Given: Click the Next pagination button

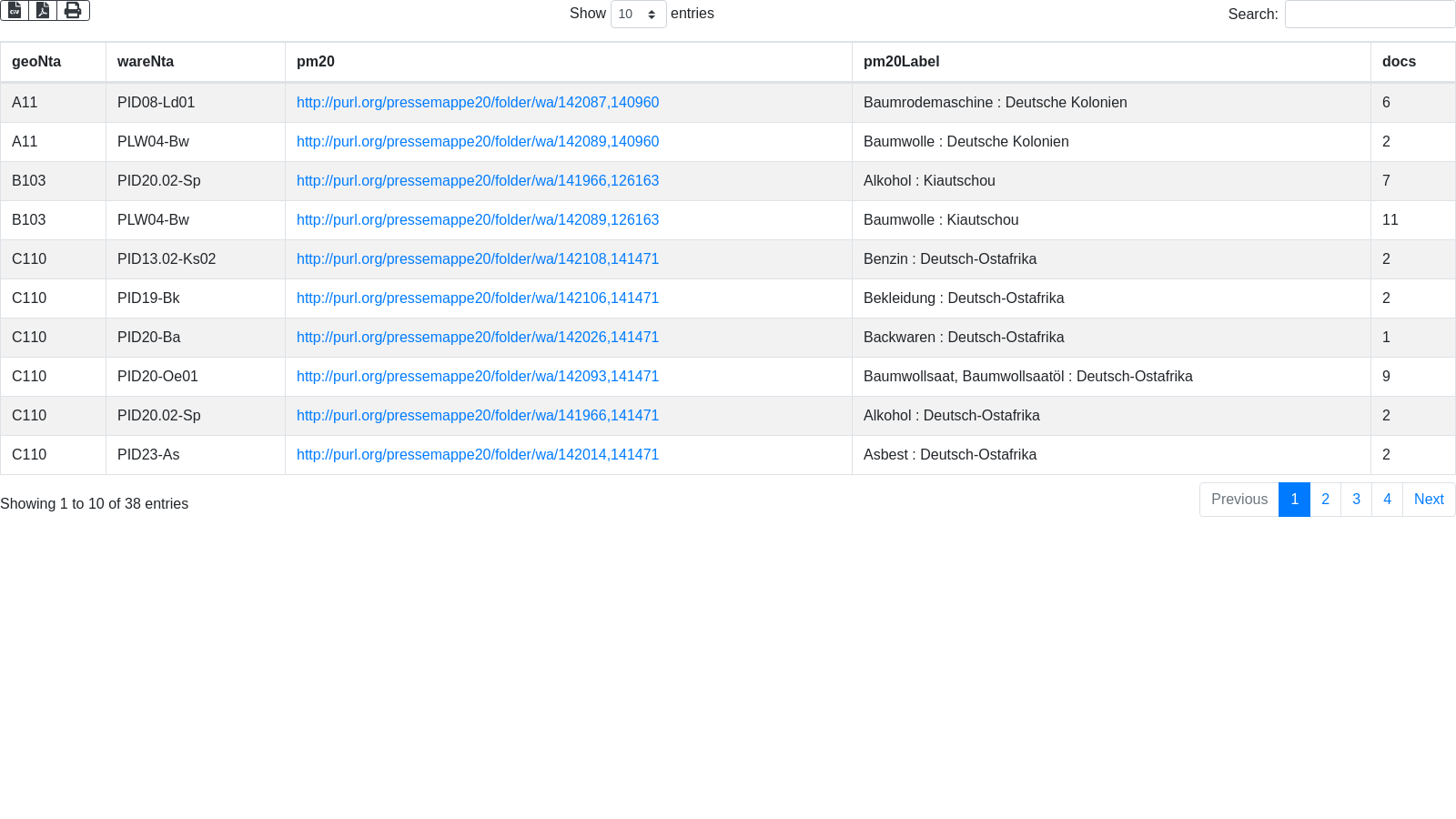Looking at the screenshot, I should pyautogui.click(x=1429, y=500).
